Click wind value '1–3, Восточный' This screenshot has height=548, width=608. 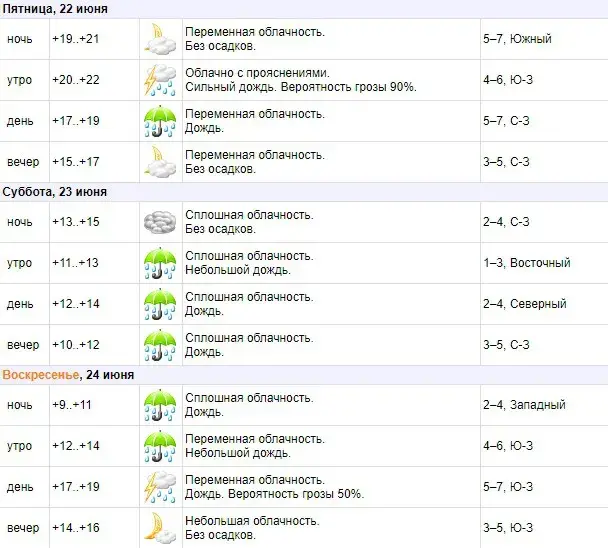[527, 263]
